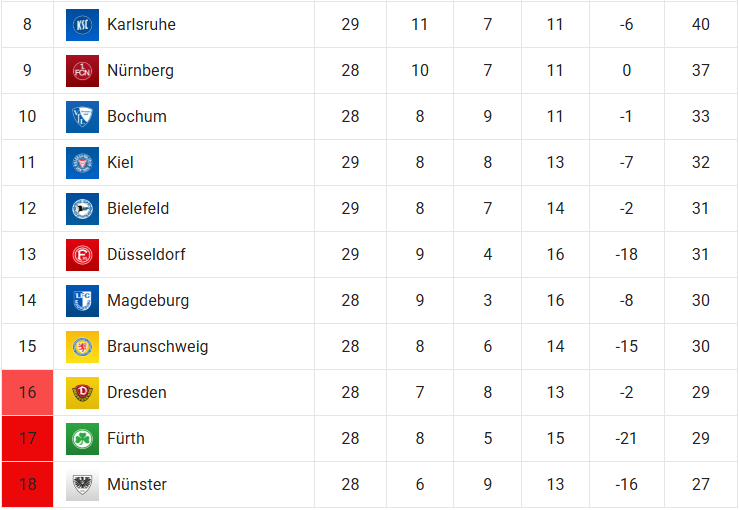Click Fürth's -21 goal difference value
Screen dimensions: 739x510
626,439
